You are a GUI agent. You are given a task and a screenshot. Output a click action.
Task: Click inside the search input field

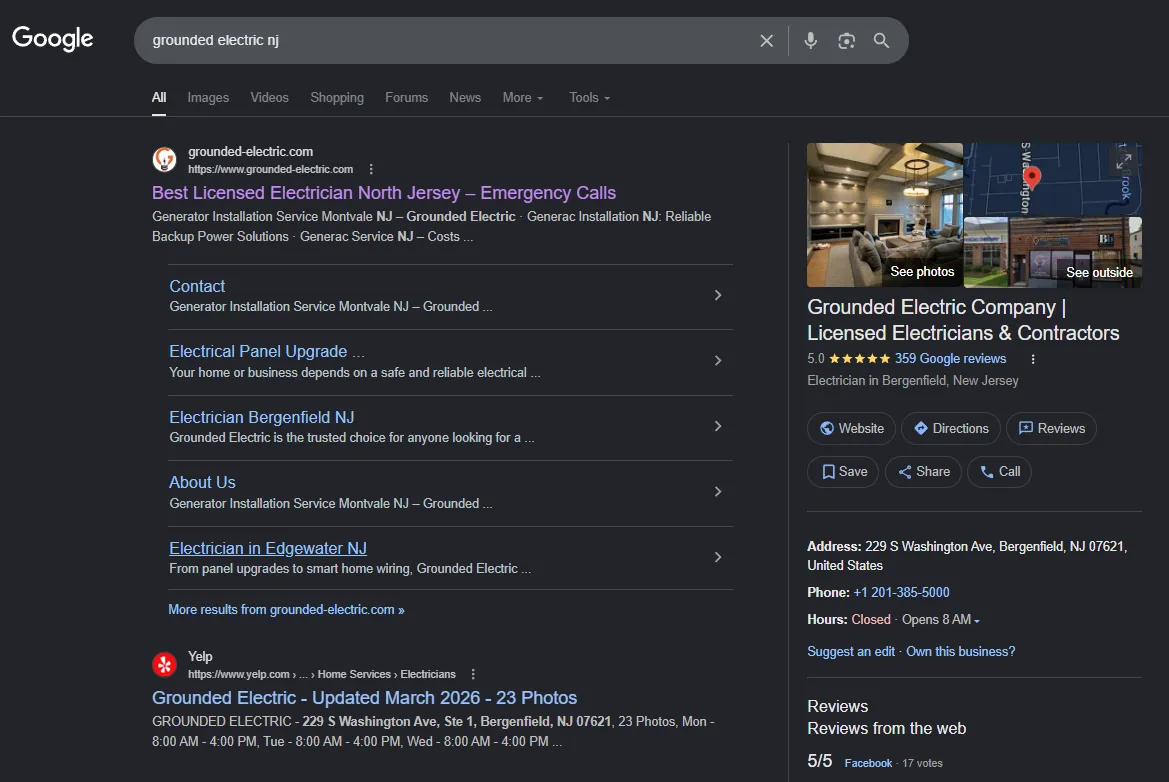pos(440,41)
